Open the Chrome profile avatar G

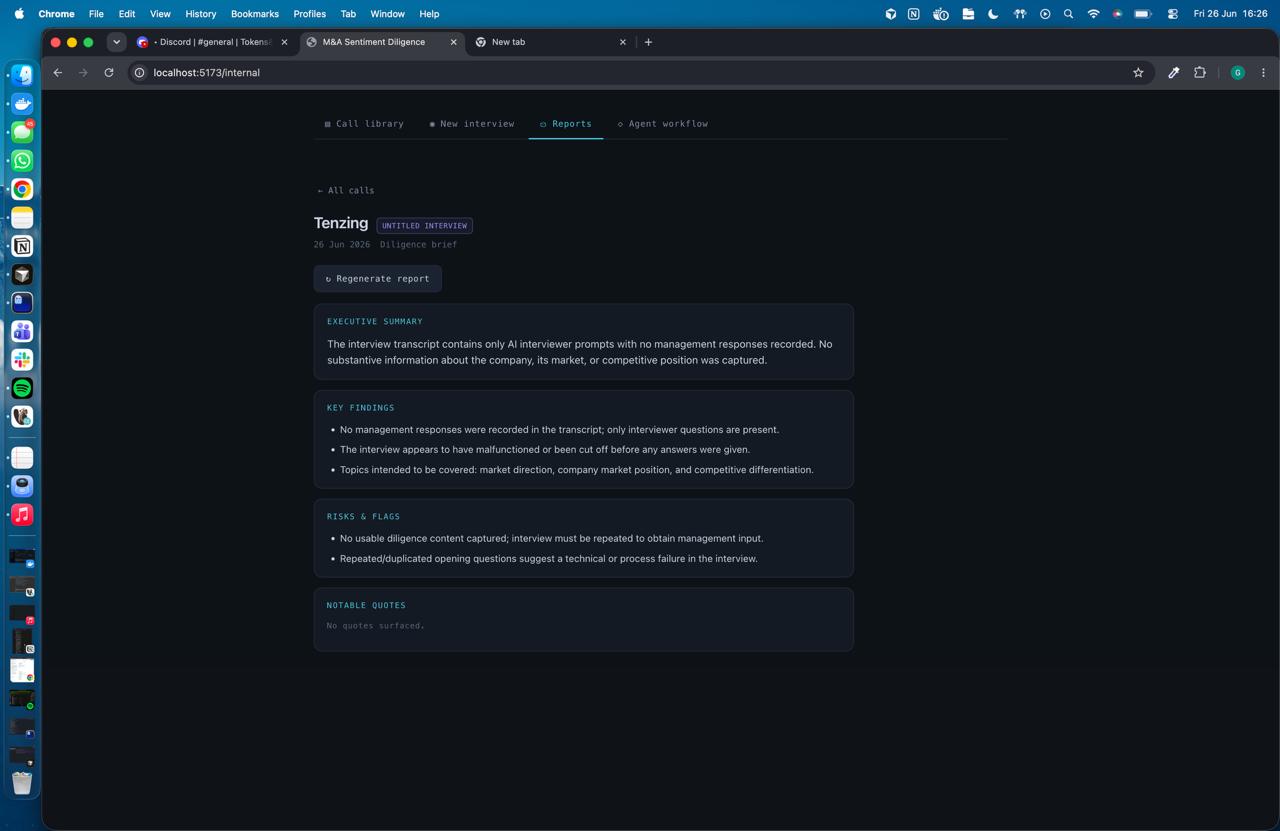click(1238, 73)
